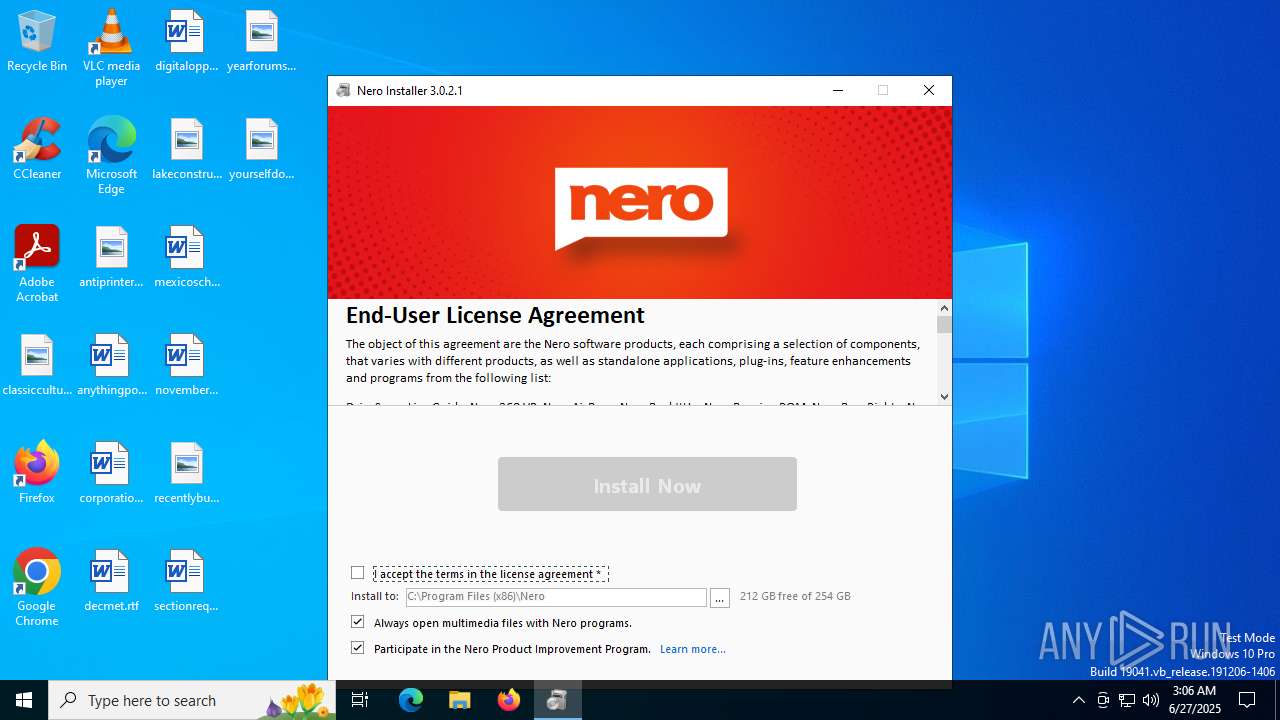Select the recentlybu image file icon
The width and height of the screenshot is (1280, 720).
pos(186,474)
